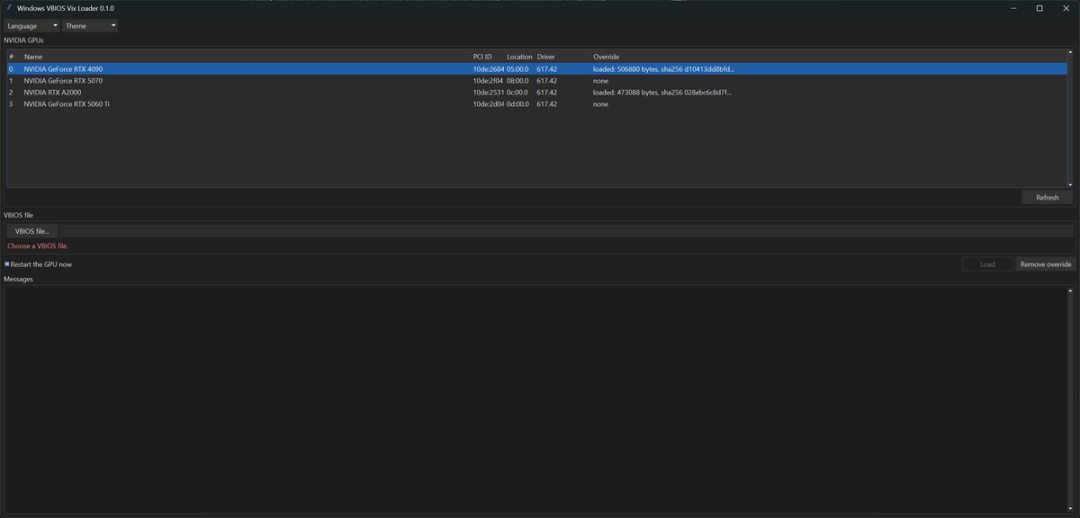Click the Remove override button
The image size is (1080, 518).
[1046, 264]
